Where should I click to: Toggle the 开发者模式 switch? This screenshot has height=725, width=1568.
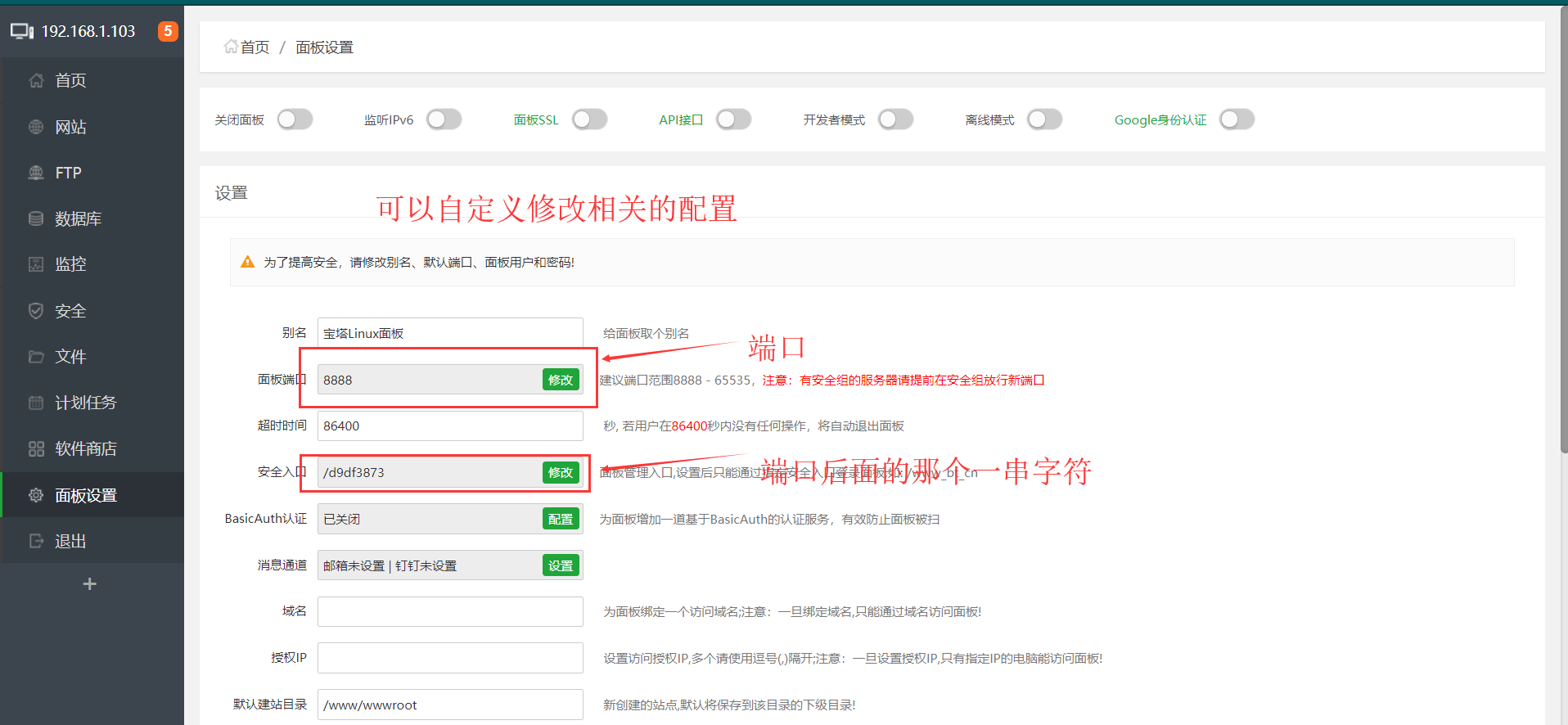click(x=895, y=119)
